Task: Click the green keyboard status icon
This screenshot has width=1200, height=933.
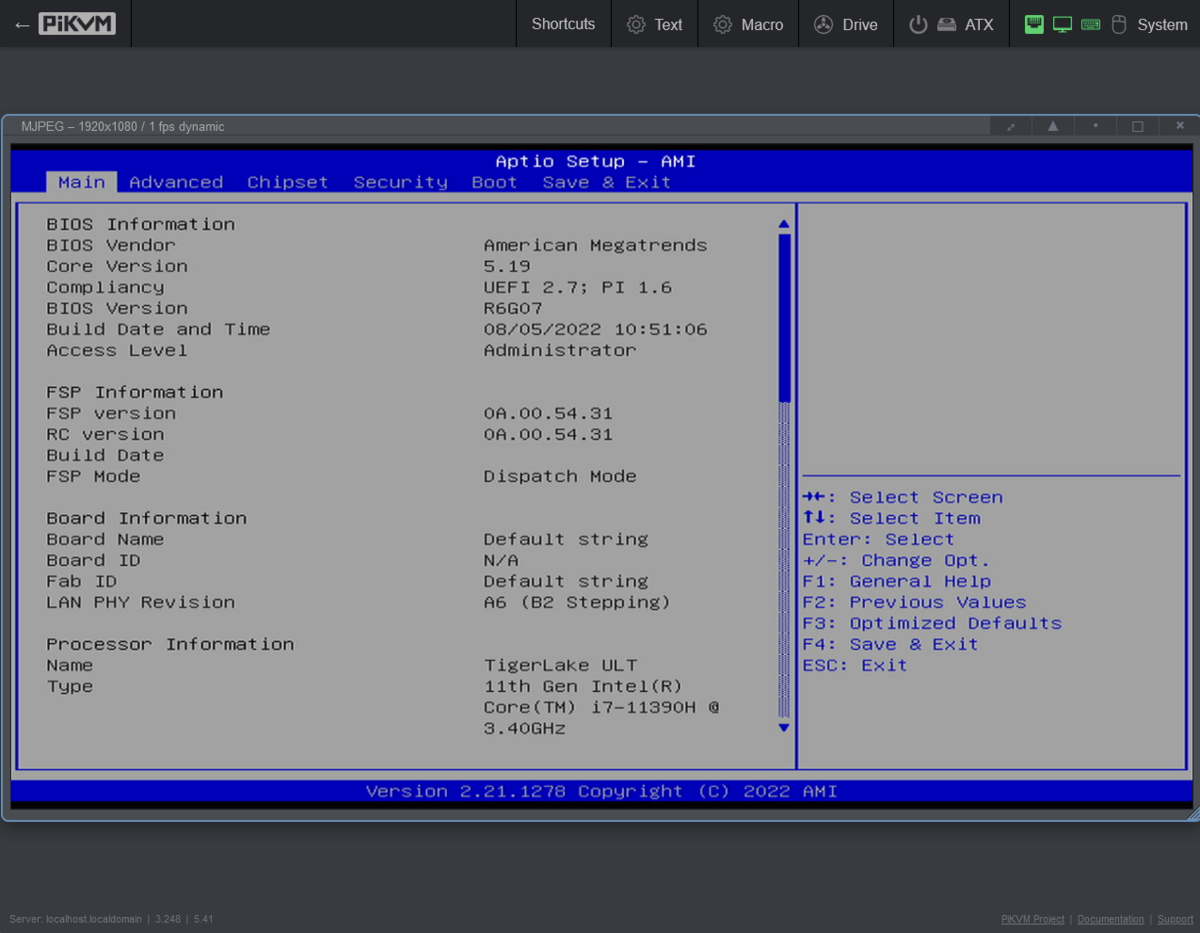Action: coord(1091,24)
